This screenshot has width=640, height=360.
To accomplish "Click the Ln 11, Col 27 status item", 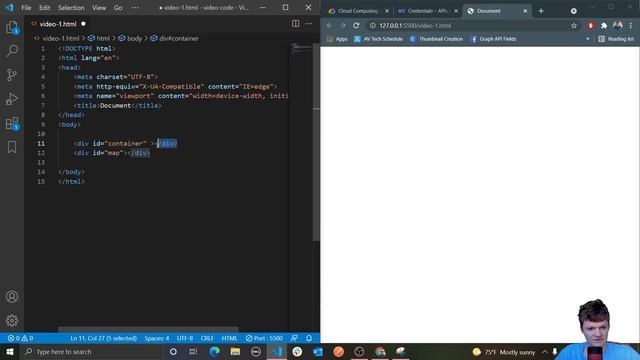I will click(x=104, y=338).
